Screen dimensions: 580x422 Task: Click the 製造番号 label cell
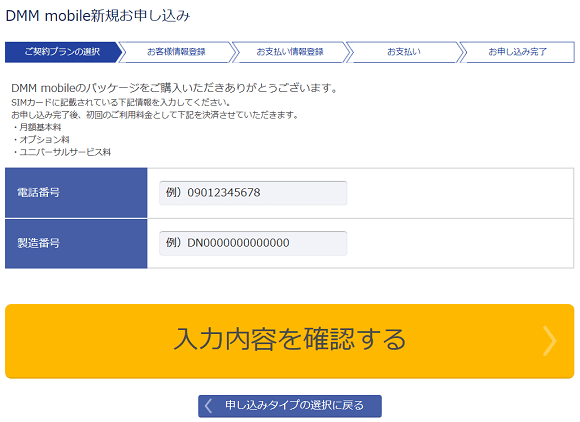click(x=76, y=243)
